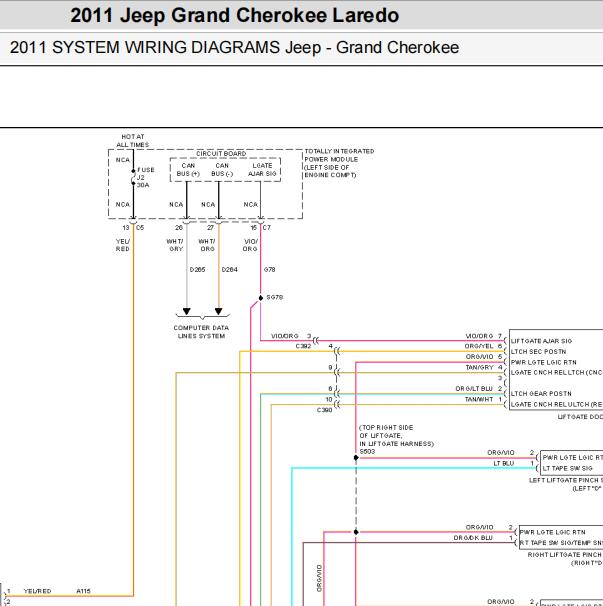Click the "LT BLU" wire label above pin 1
The height and width of the screenshot is (606, 603).
tap(504, 463)
